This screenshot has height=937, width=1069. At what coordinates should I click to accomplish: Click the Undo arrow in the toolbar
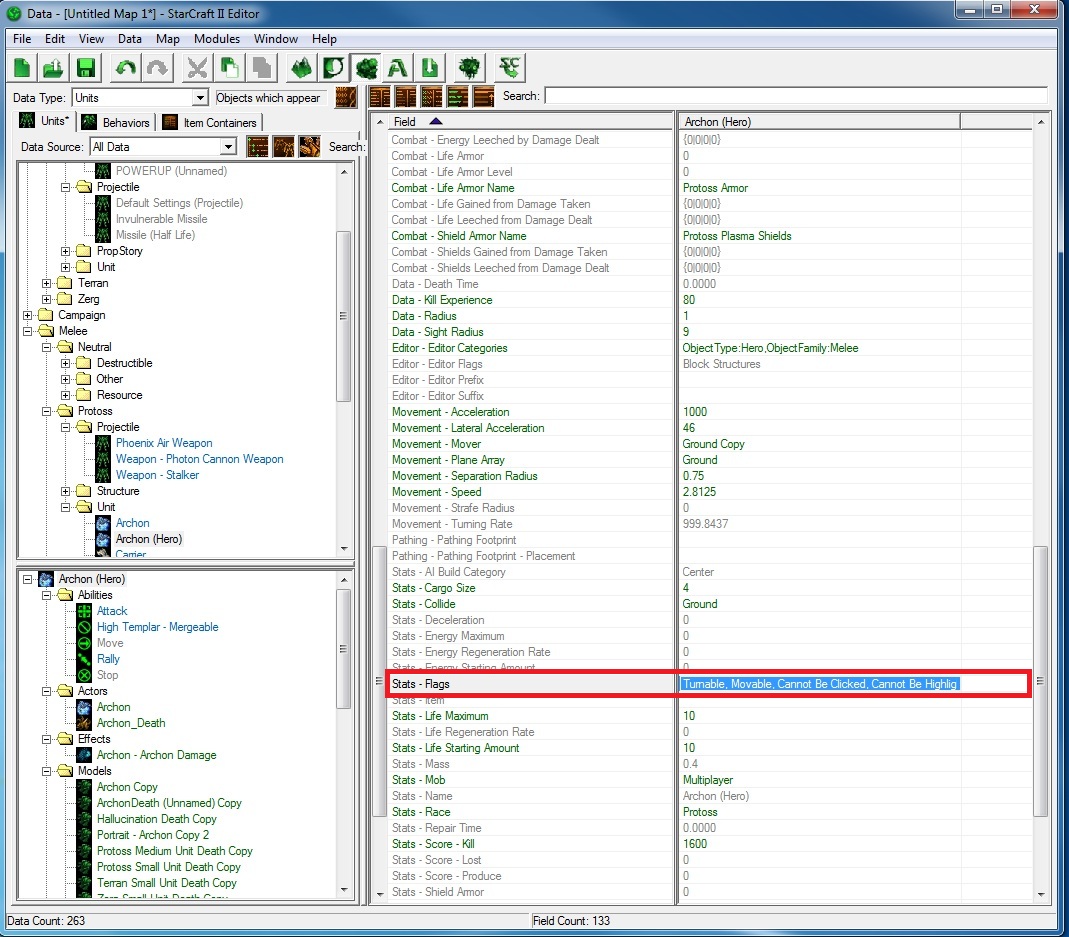pyautogui.click(x=125, y=68)
